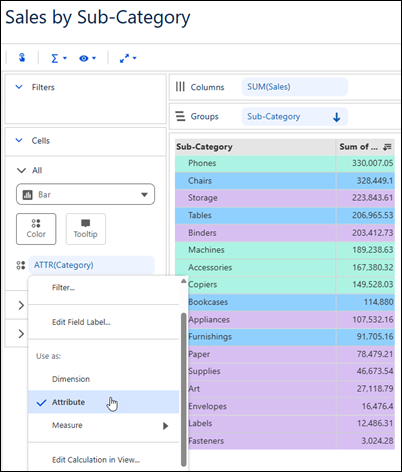
Task: Click the 328,449.1 sales value
Action: click(x=375, y=181)
